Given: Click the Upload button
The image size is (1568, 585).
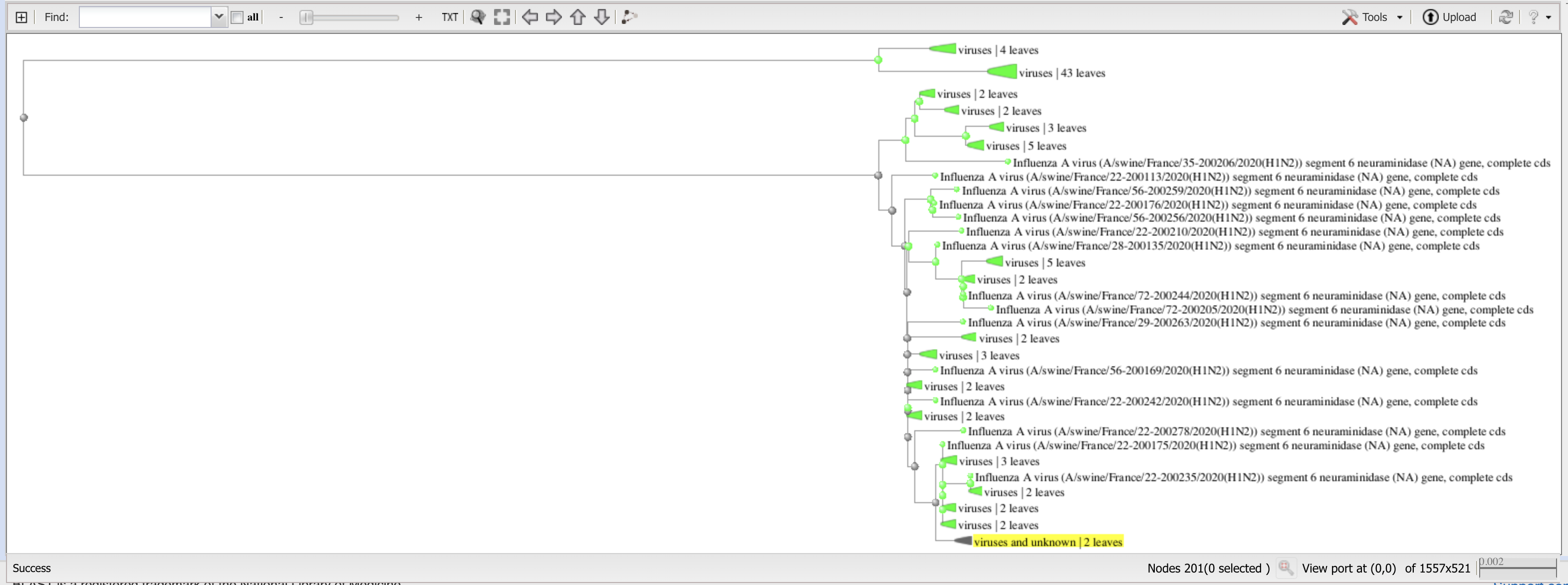Looking at the screenshot, I should point(1449,17).
